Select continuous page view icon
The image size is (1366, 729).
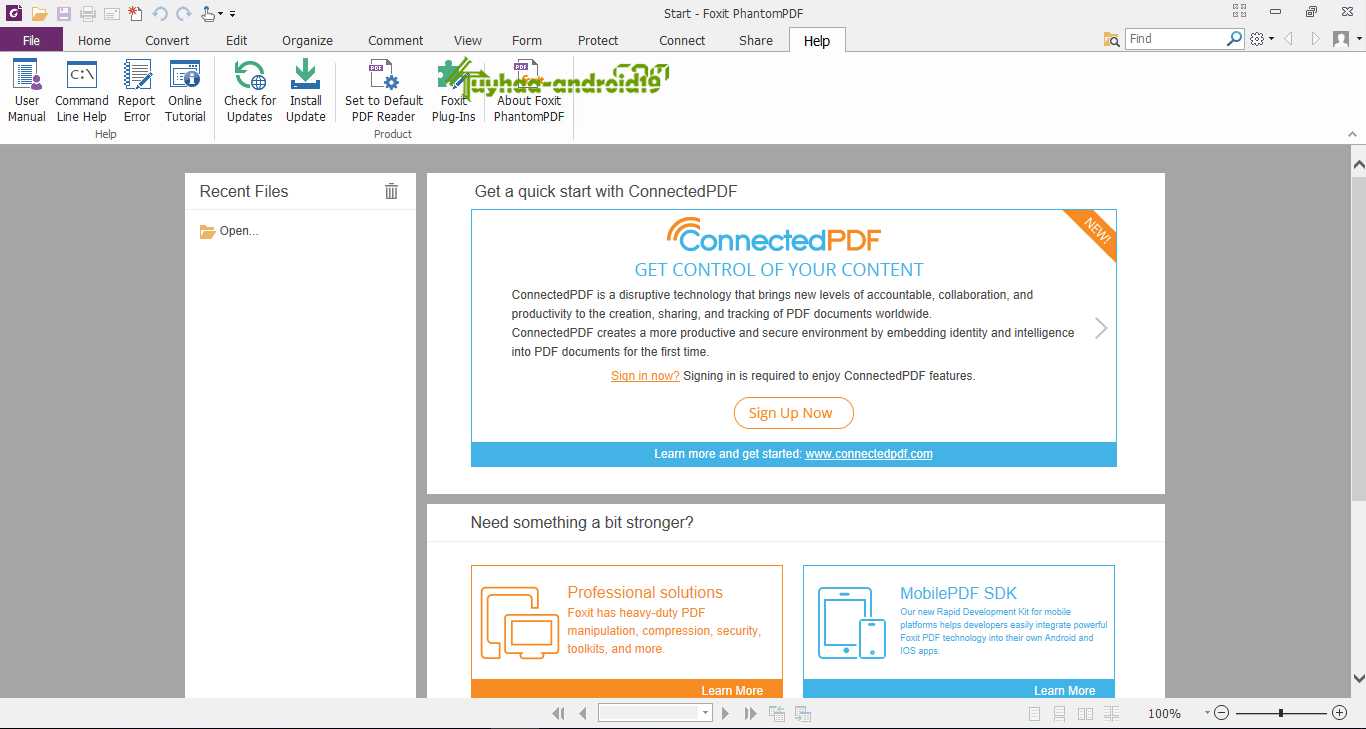pyautogui.click(x=1060, y=714)
